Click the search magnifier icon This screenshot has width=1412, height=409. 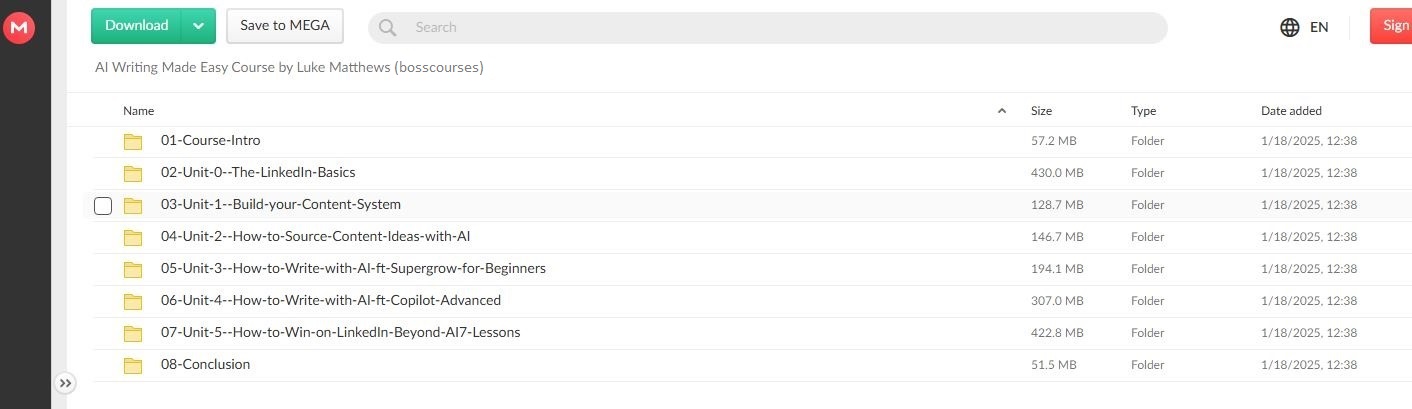coord(388,28)
